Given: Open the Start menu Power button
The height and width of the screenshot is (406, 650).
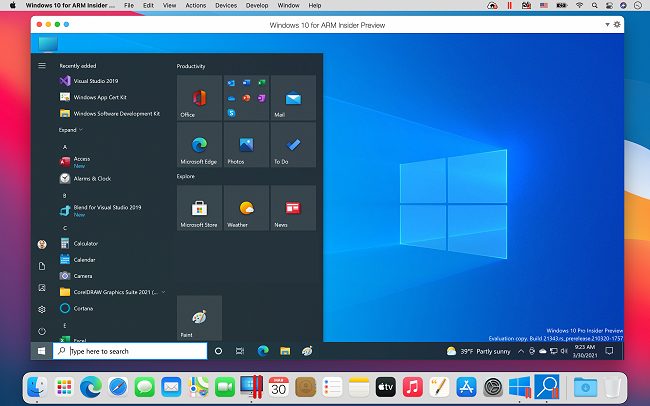Looking at the screenshot, I should pos(42,331).
